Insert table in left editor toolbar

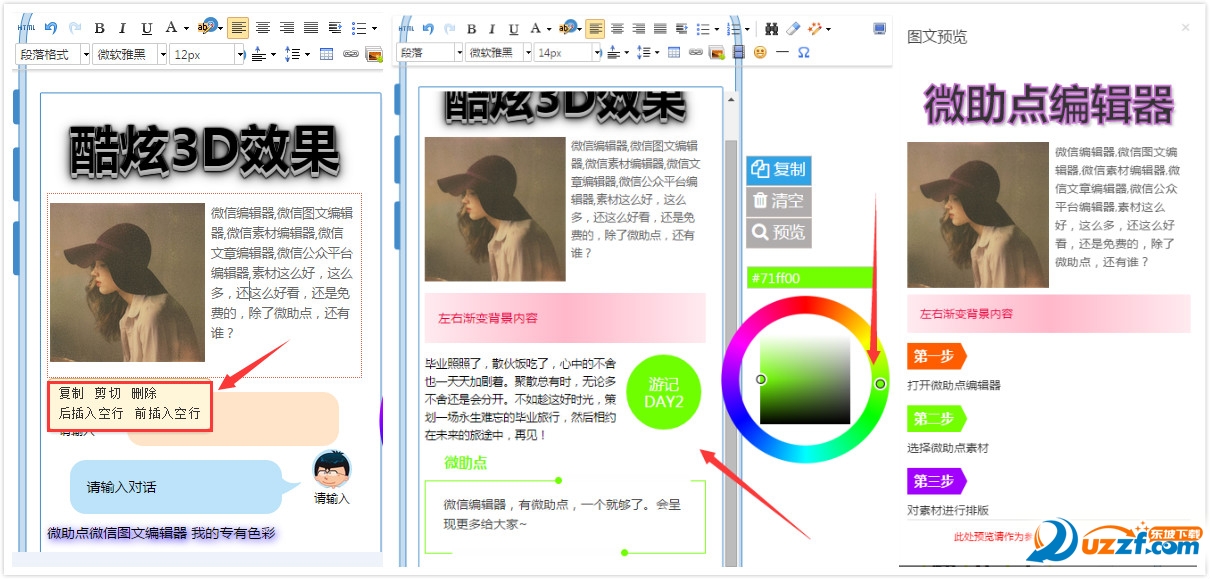[326, 54]
